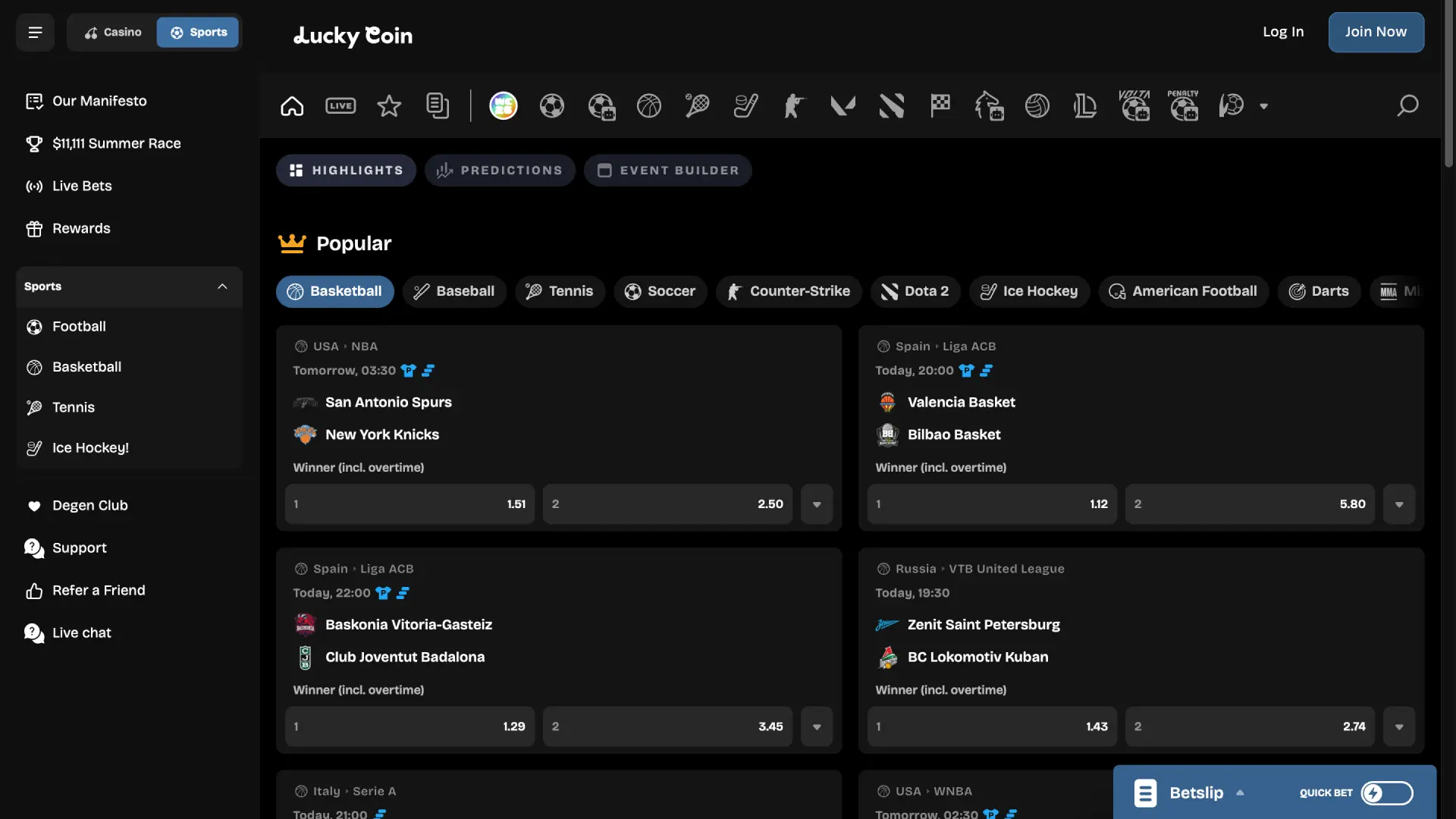
Task: Select the Darts popular filter
Action: pyautogui.click(x=1319, y=291)
